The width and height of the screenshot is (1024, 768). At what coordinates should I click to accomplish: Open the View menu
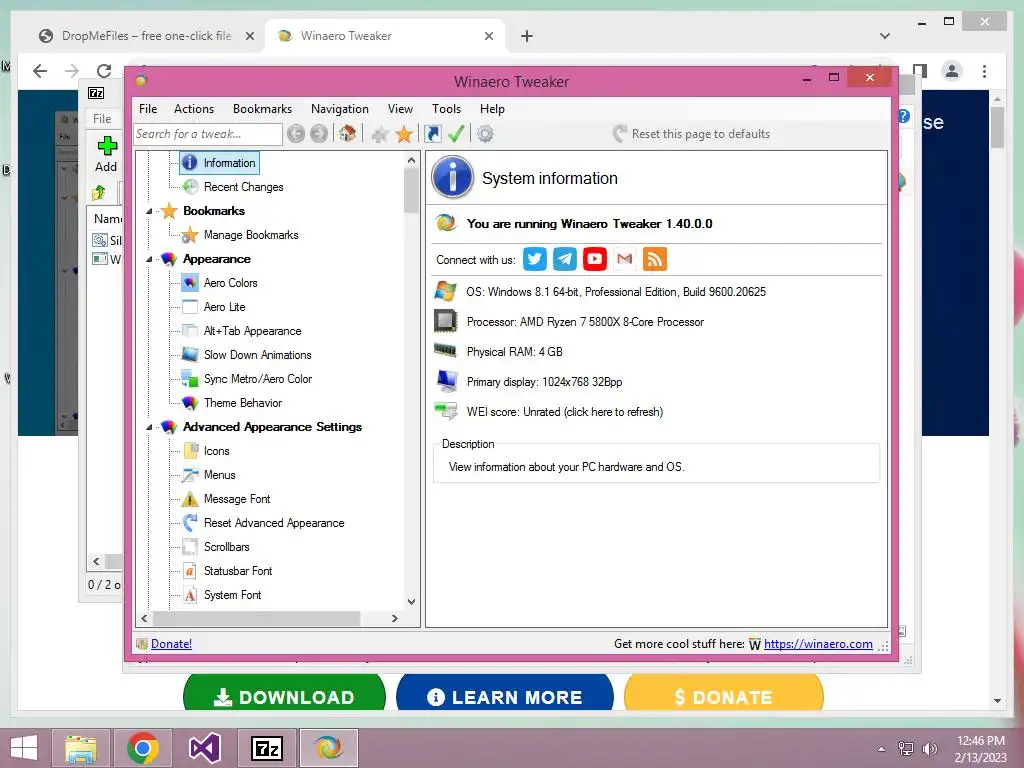[400, 109]
